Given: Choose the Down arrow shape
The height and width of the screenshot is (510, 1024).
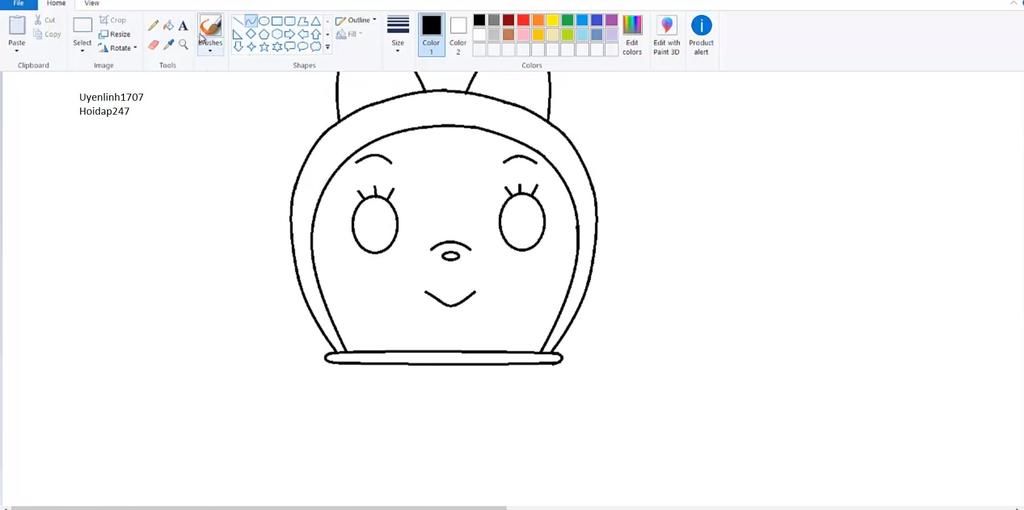Looking at the screenshot, I should pyautogui.click(x=238, y=47).
